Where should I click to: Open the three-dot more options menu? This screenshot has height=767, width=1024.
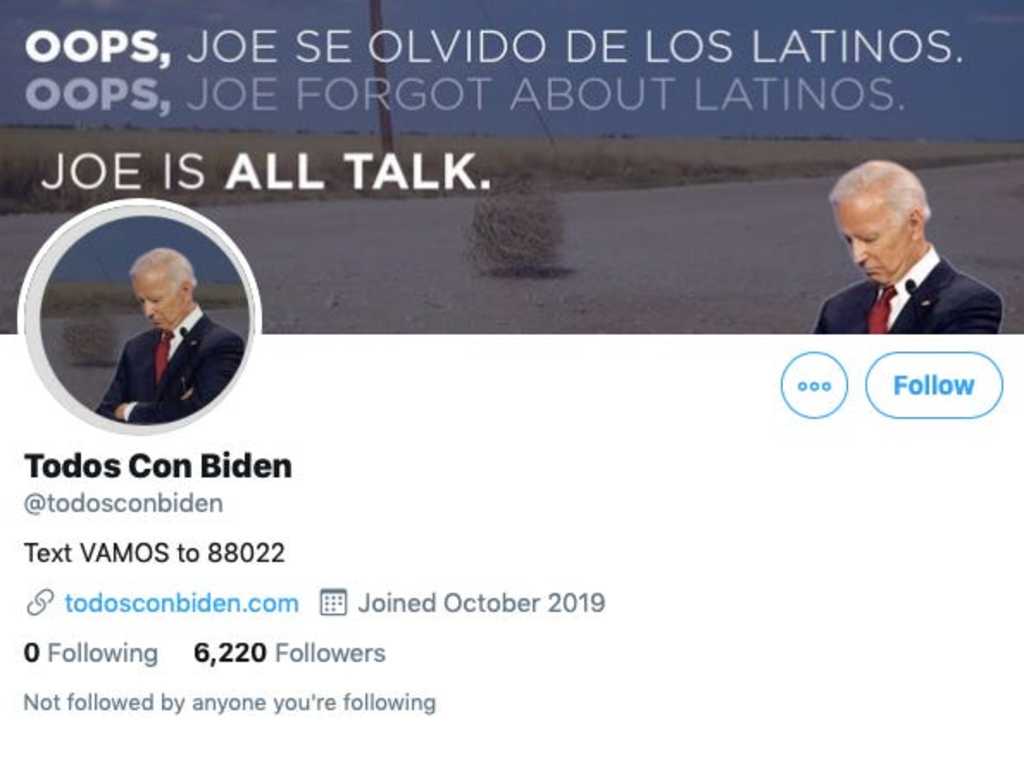coord(814,385)
